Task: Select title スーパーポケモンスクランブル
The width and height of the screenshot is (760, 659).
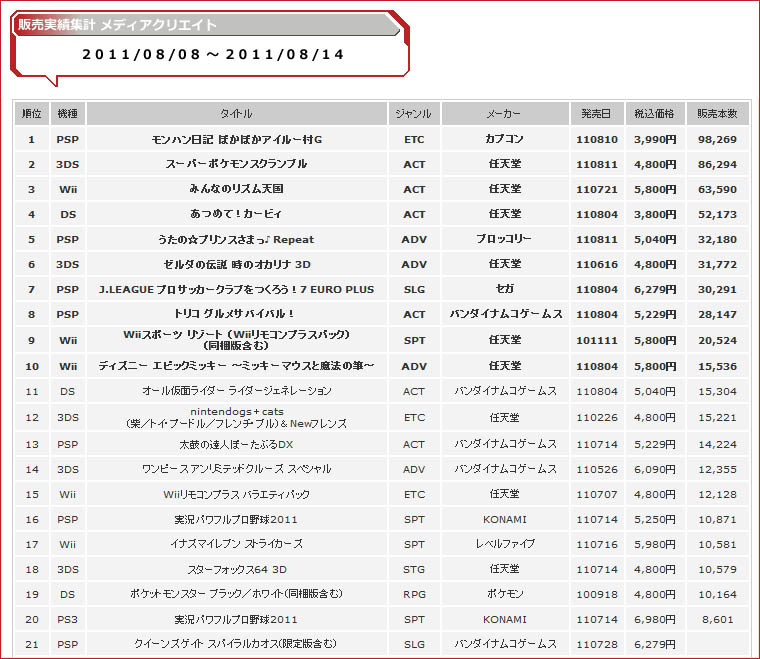Action: tap(237, 164)
